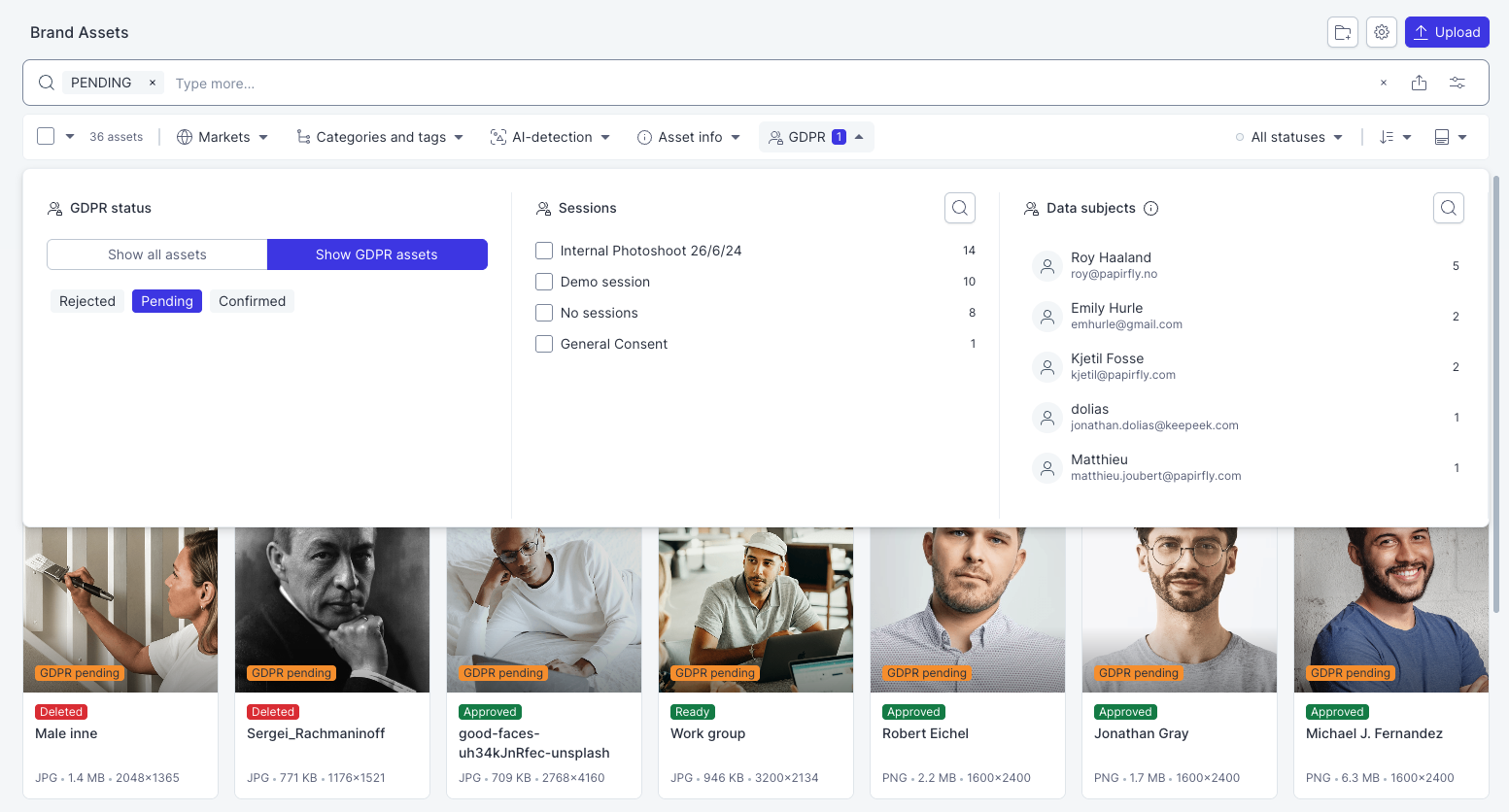This screenshot has height=812, width=1509.
Task: Select Show GDPR assets
Action: click(377, 254)
